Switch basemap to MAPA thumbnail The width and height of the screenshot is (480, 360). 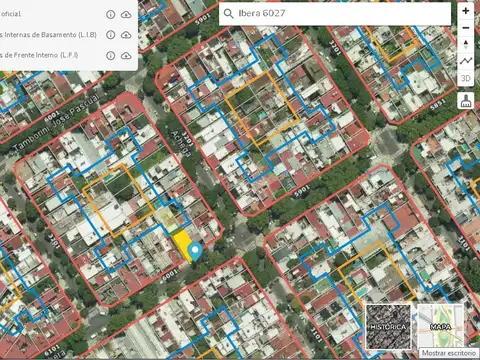click(440, 327)
